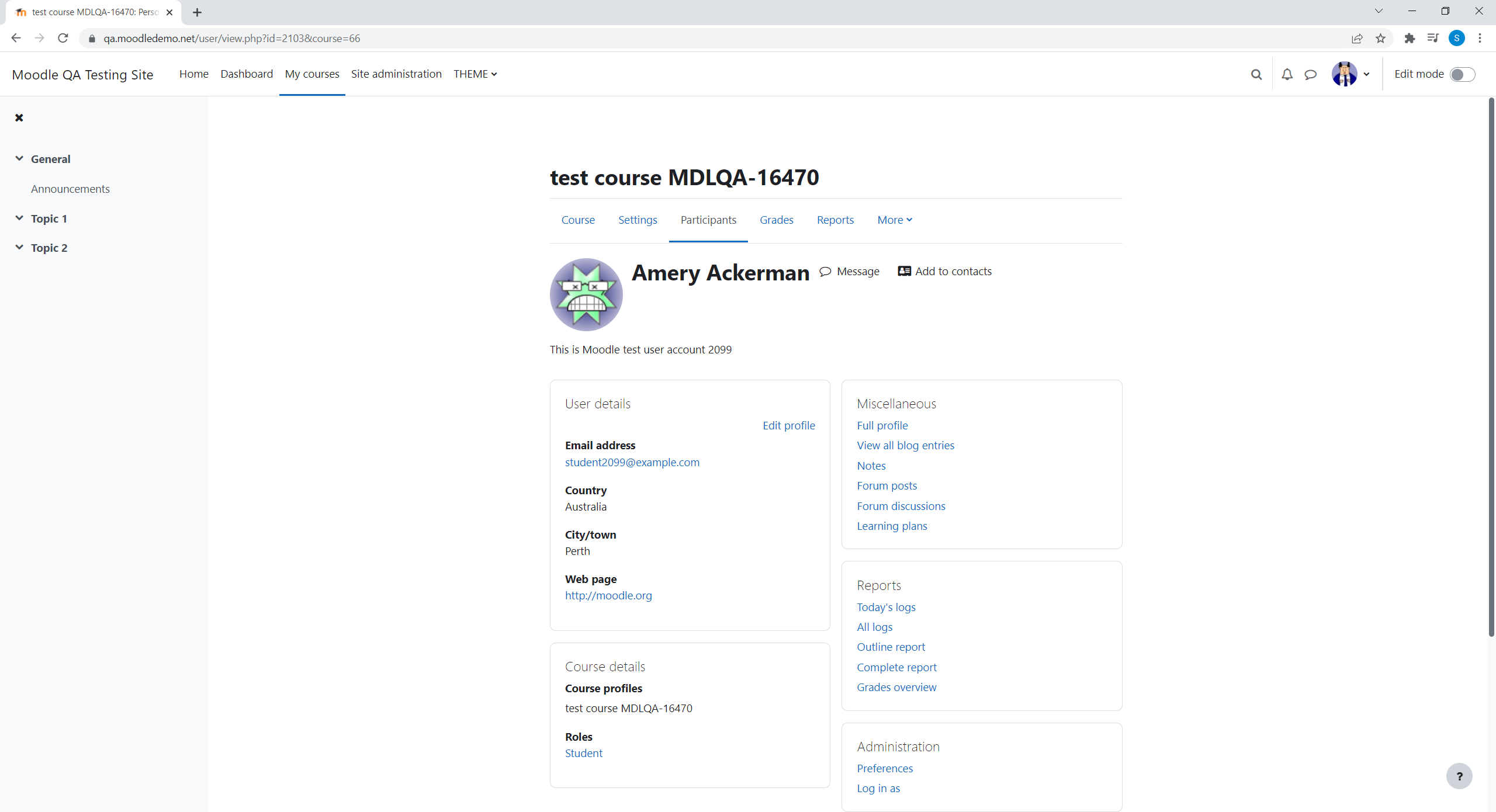
Task: Click the Add to contacts card icon
Action: click(904, 271)
